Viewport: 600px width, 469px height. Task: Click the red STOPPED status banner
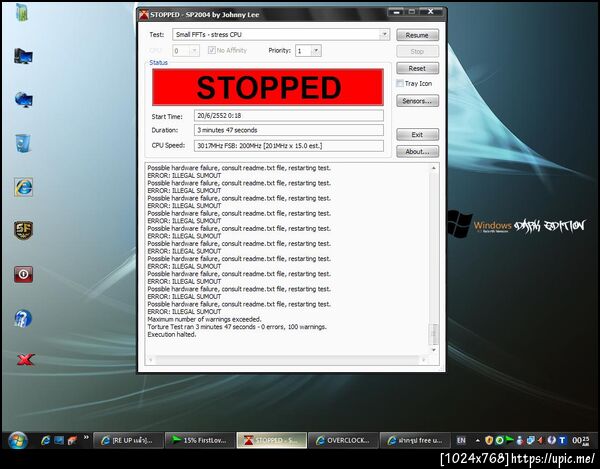pos(268,87)
